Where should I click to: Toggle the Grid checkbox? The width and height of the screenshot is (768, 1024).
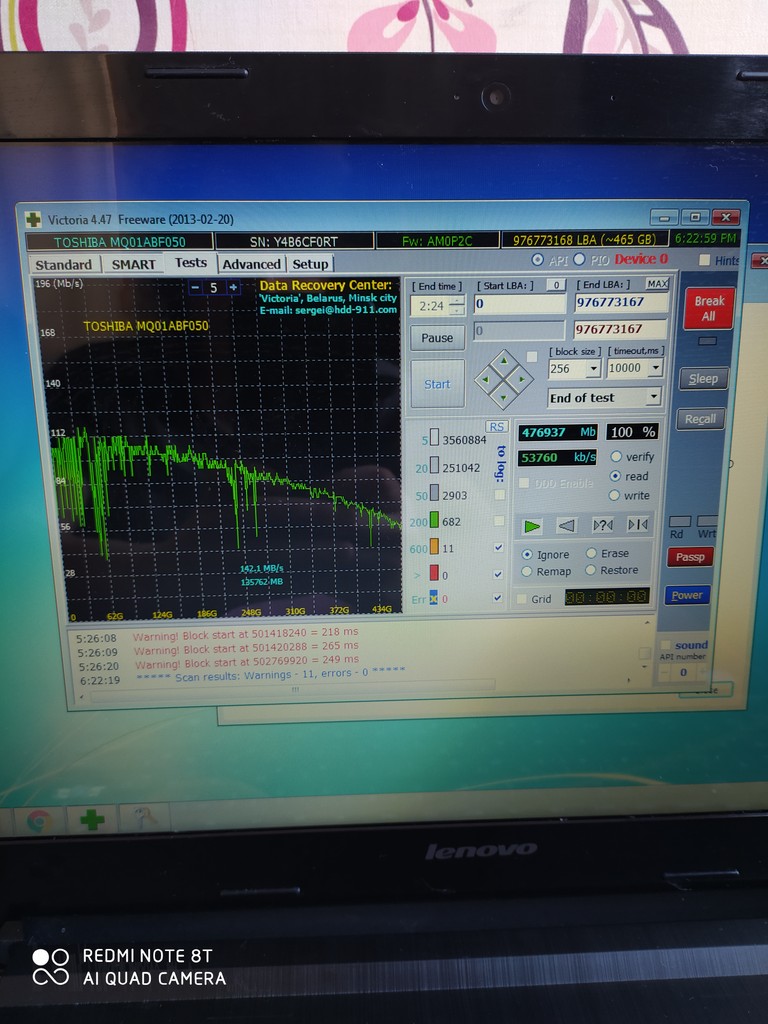click(522, 599)
